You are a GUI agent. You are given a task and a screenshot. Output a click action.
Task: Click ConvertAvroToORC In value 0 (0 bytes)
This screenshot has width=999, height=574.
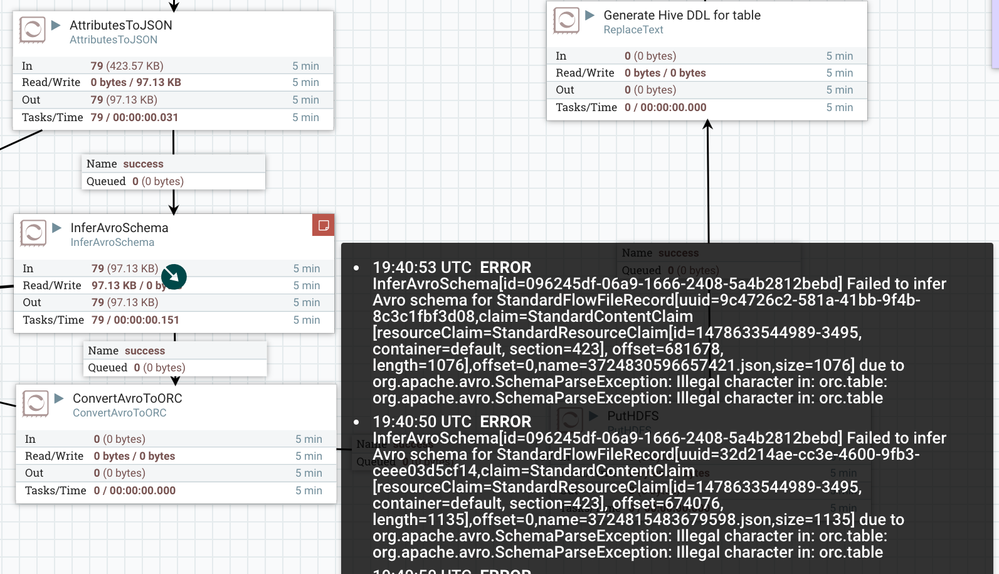(119, 439)
